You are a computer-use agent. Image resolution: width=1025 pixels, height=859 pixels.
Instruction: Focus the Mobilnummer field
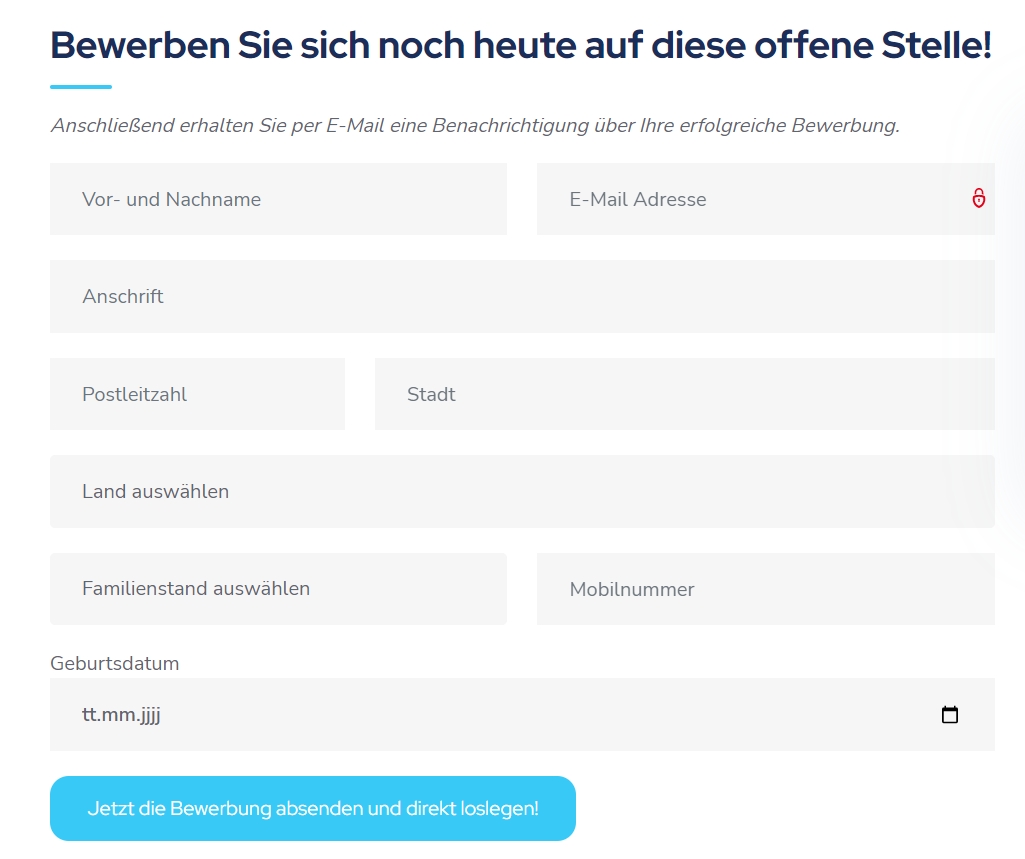pyautogui.click(x=765, y=588)
